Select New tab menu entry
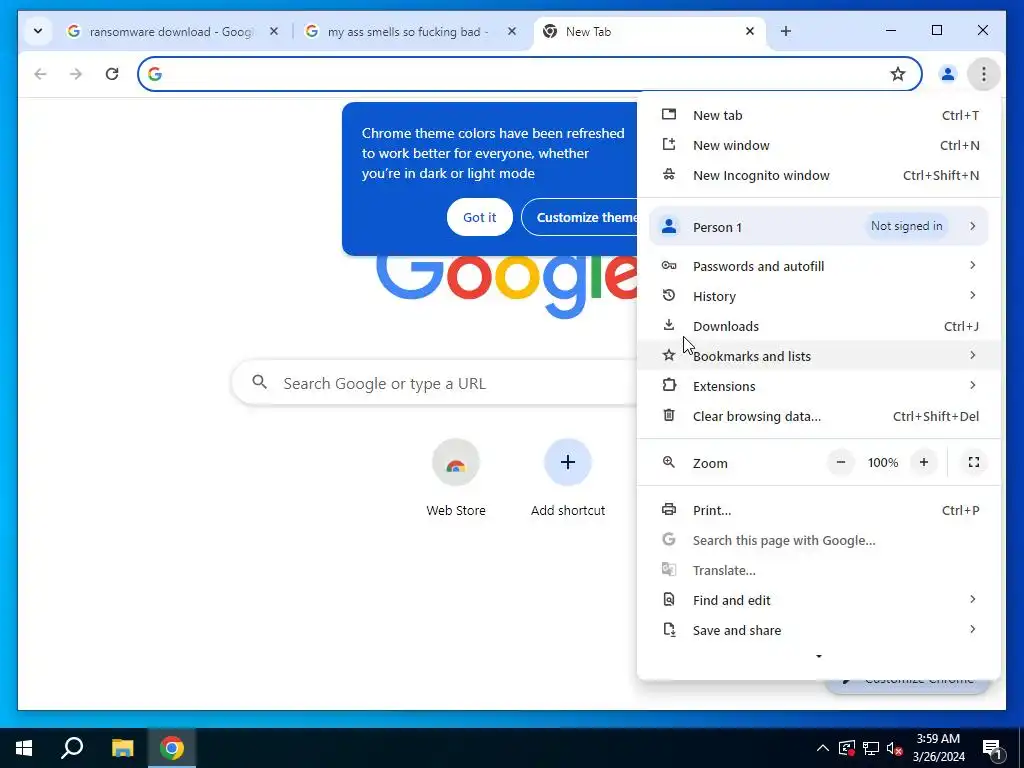This screenshot has width=1024, height=768. (x=819, y=116)
